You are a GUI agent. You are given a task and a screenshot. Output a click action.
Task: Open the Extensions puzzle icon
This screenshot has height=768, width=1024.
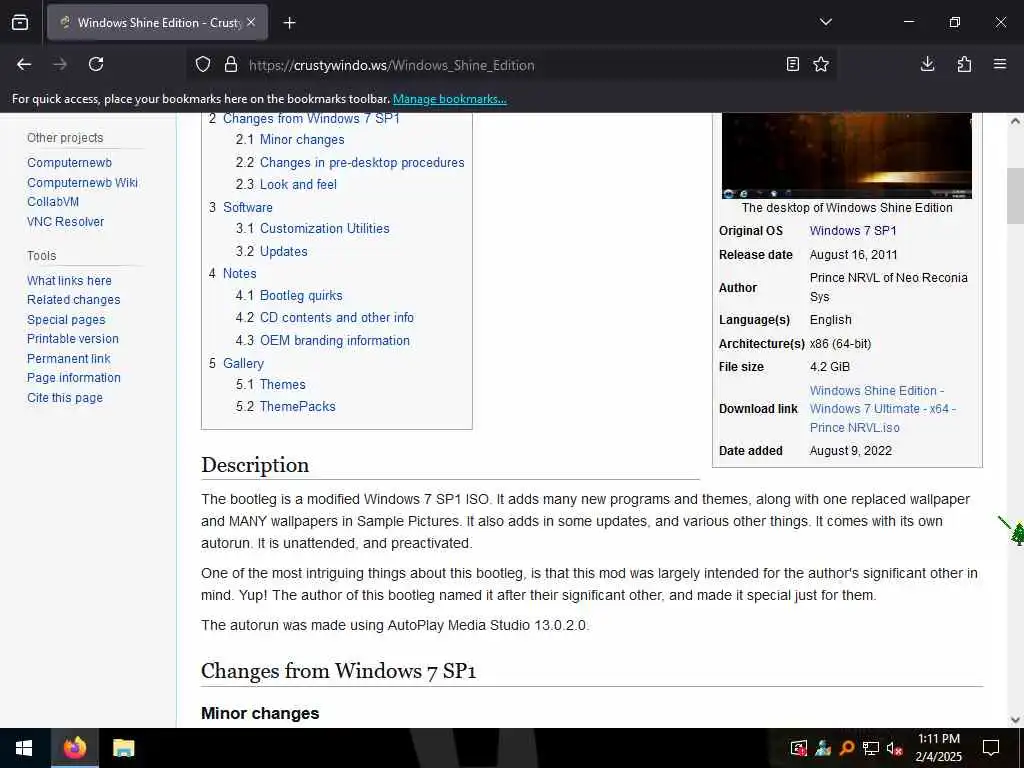(964, 64)
